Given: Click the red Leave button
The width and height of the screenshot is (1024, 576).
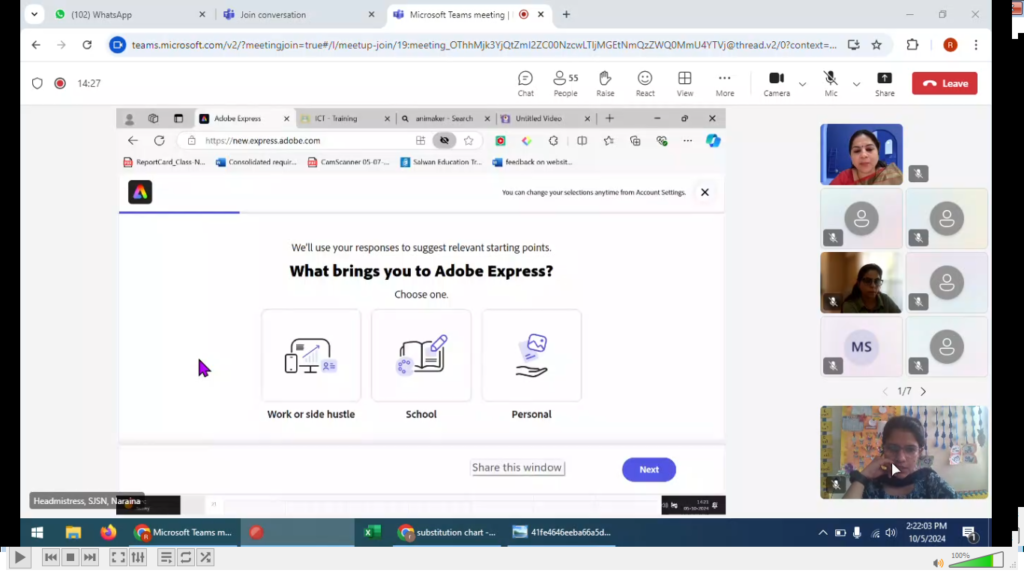Looking at the screenshot, I should pyautogui.click(x=944, y=84).
